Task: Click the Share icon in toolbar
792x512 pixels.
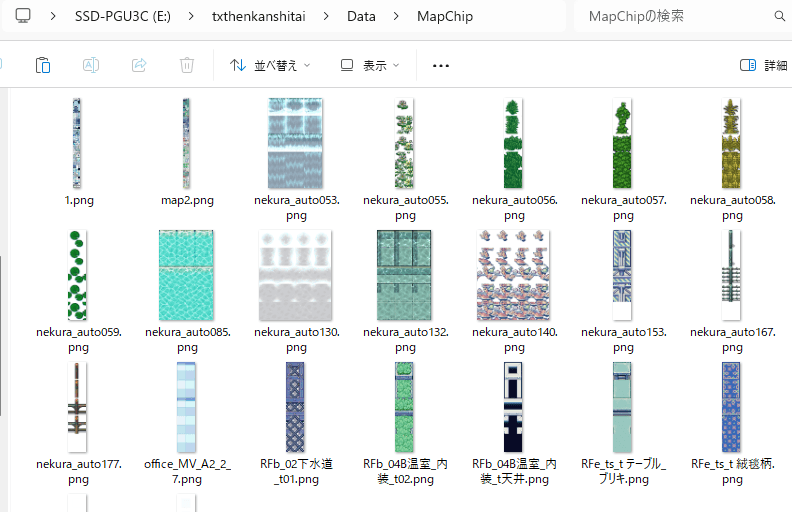Action: click(x=139, y=65)
